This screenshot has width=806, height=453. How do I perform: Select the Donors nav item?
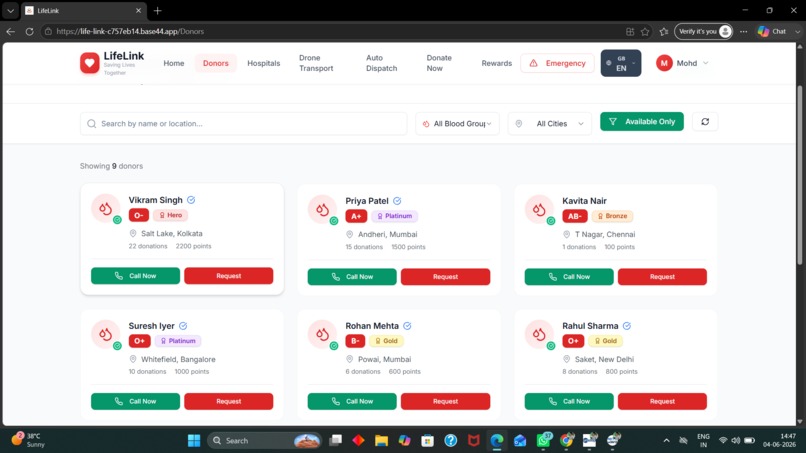point(215,63)
